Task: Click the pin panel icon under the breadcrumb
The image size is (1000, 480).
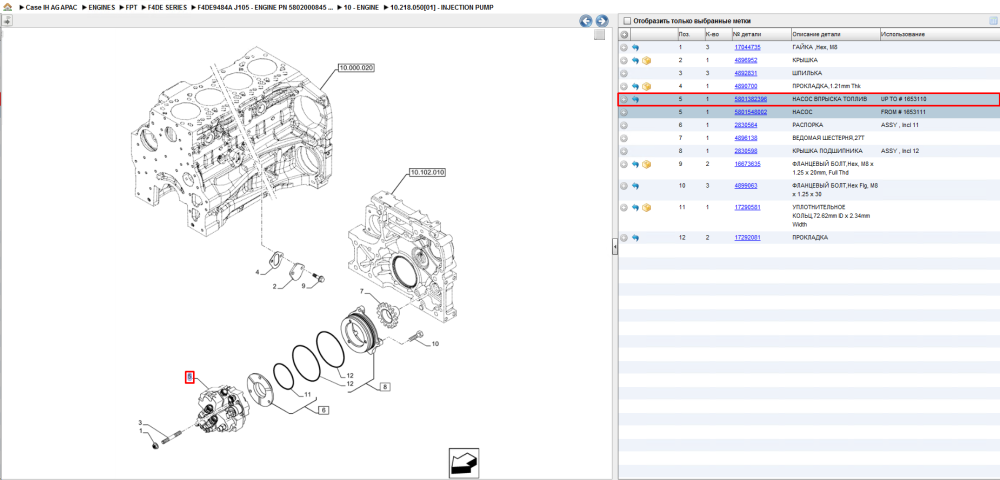Action: [6, 21]
